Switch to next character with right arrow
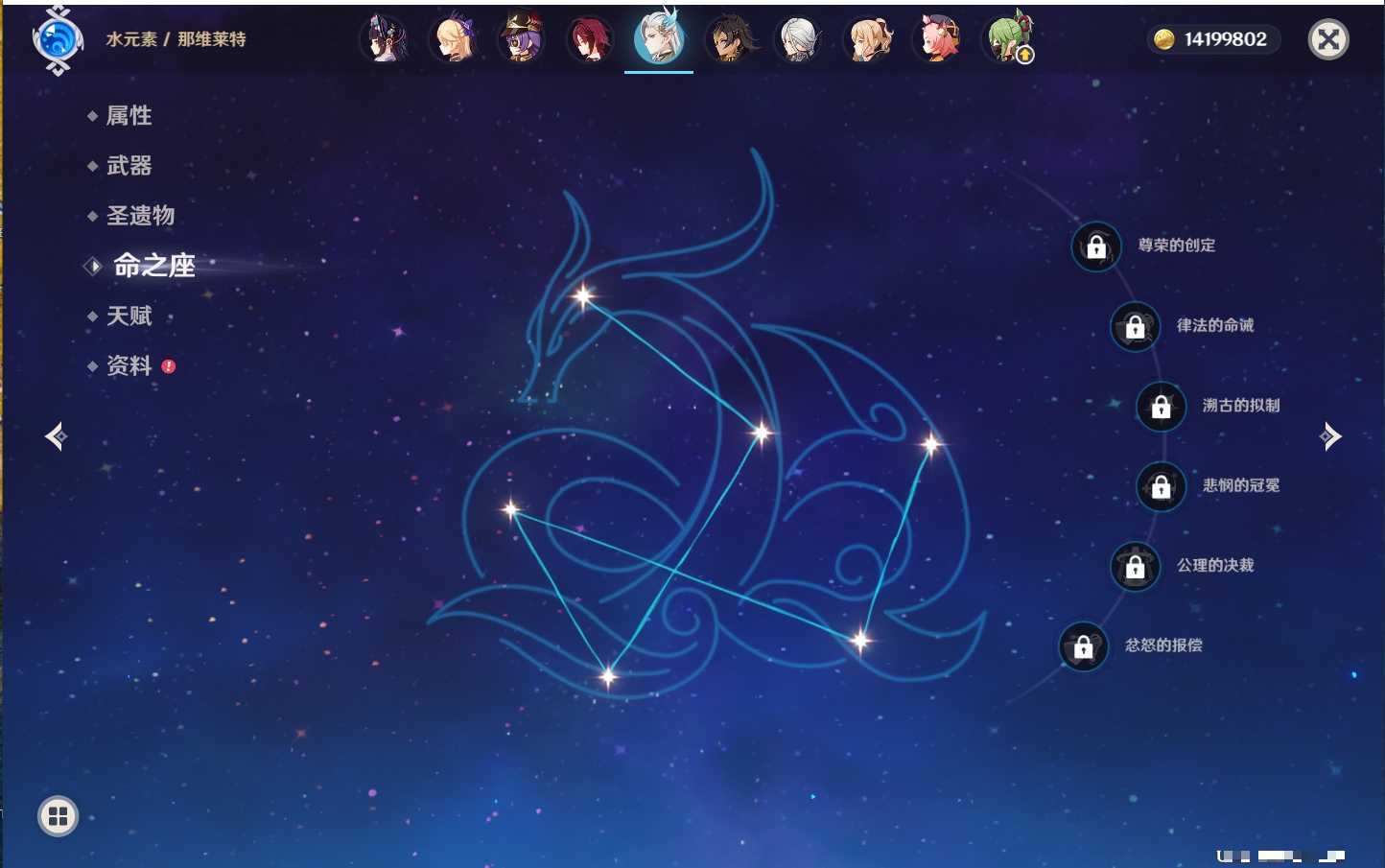 tap(1330, 436)
